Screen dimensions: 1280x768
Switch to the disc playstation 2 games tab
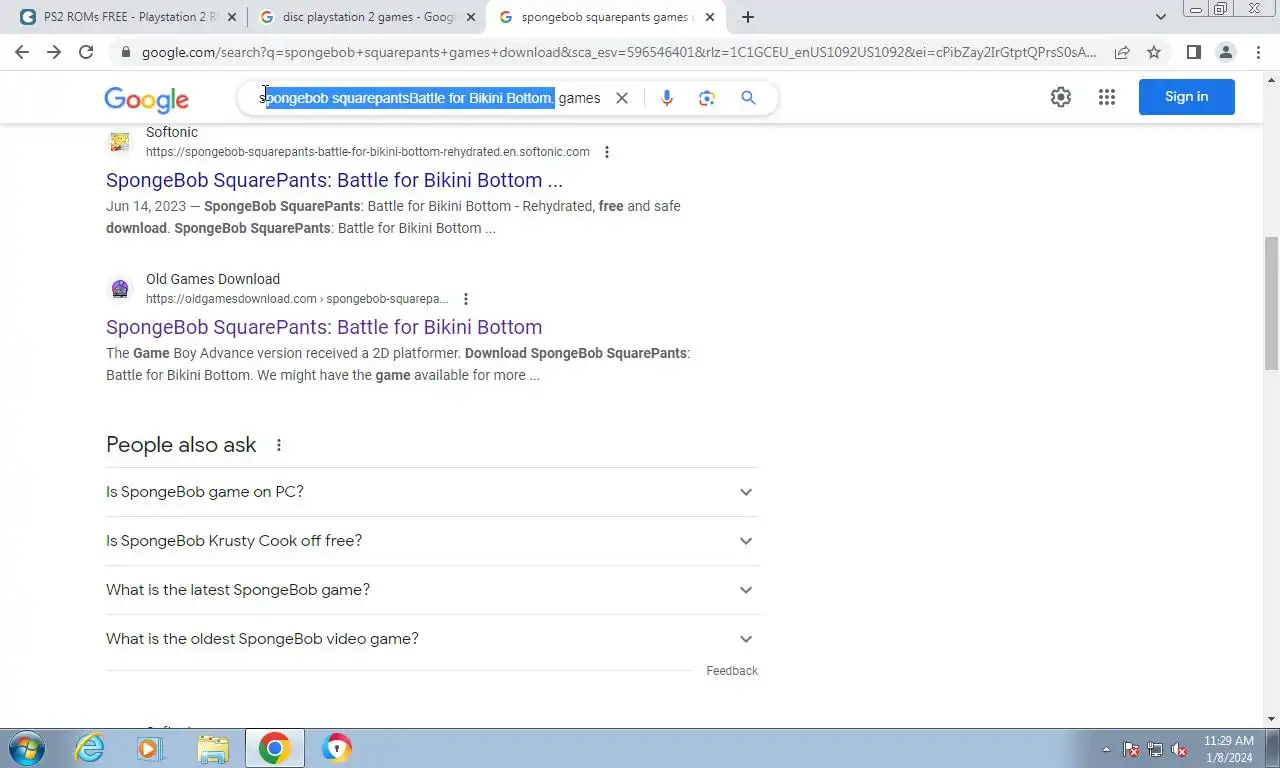(x=366, y=17)
